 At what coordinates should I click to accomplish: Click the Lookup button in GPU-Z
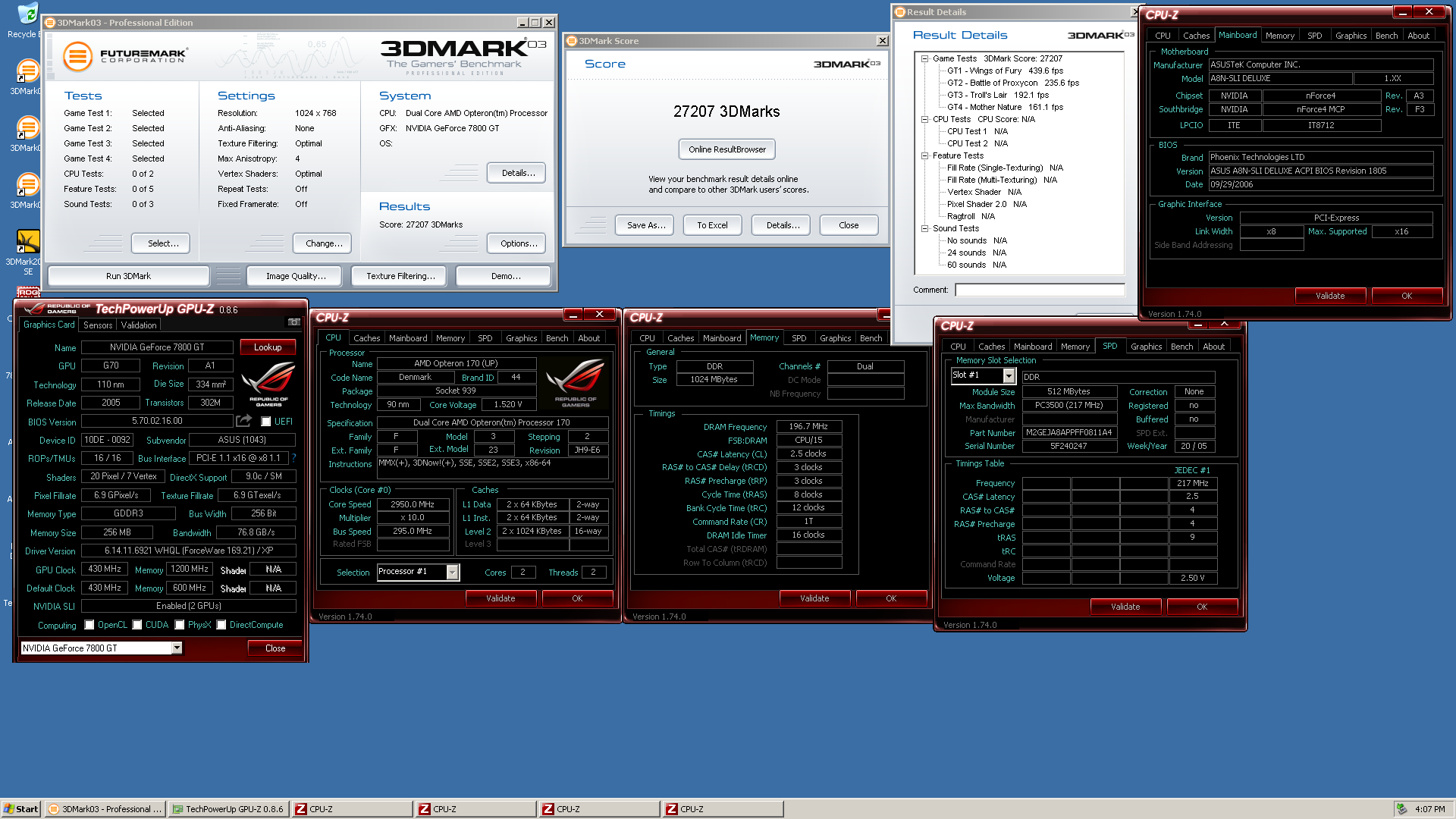(x=268, y=347)
